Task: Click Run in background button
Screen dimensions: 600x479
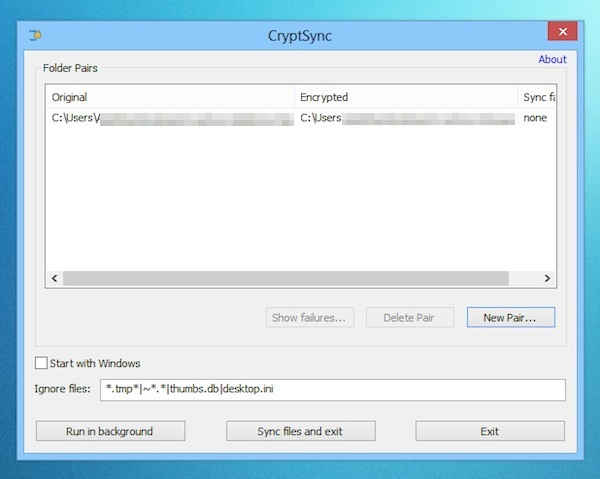Action: click(x=111, y=431)
